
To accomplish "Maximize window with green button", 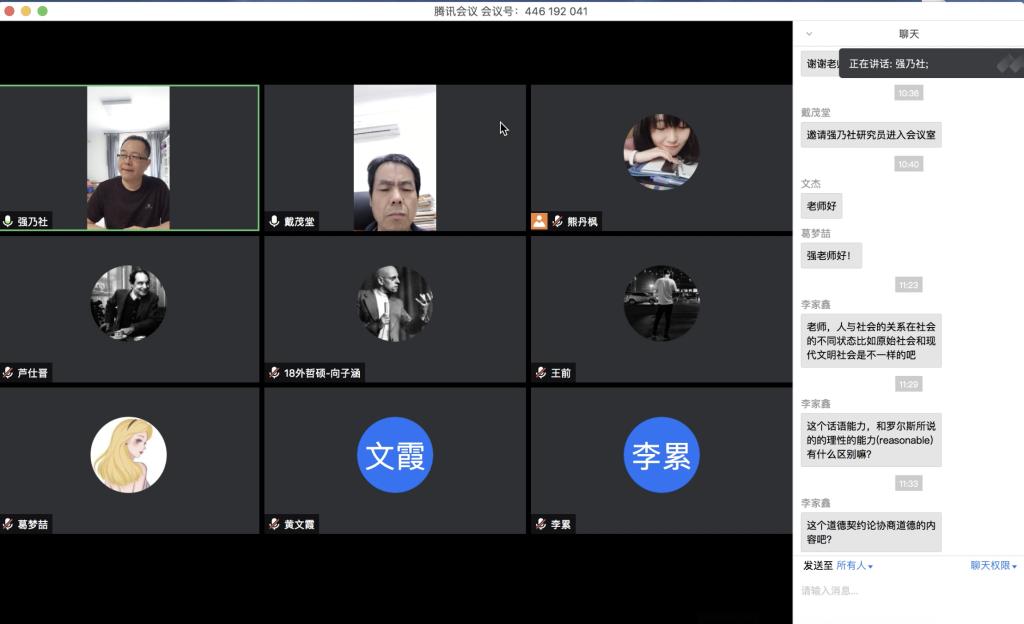I will 42,11.
